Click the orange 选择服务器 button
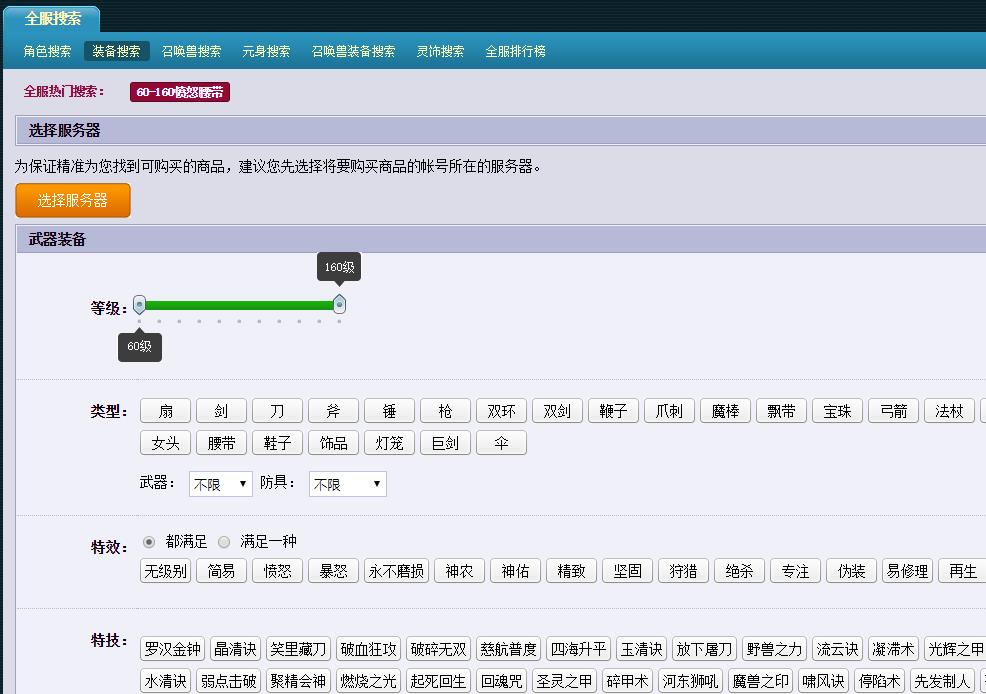The height and width of the screenshot is (694, 986). click(73, 200)
